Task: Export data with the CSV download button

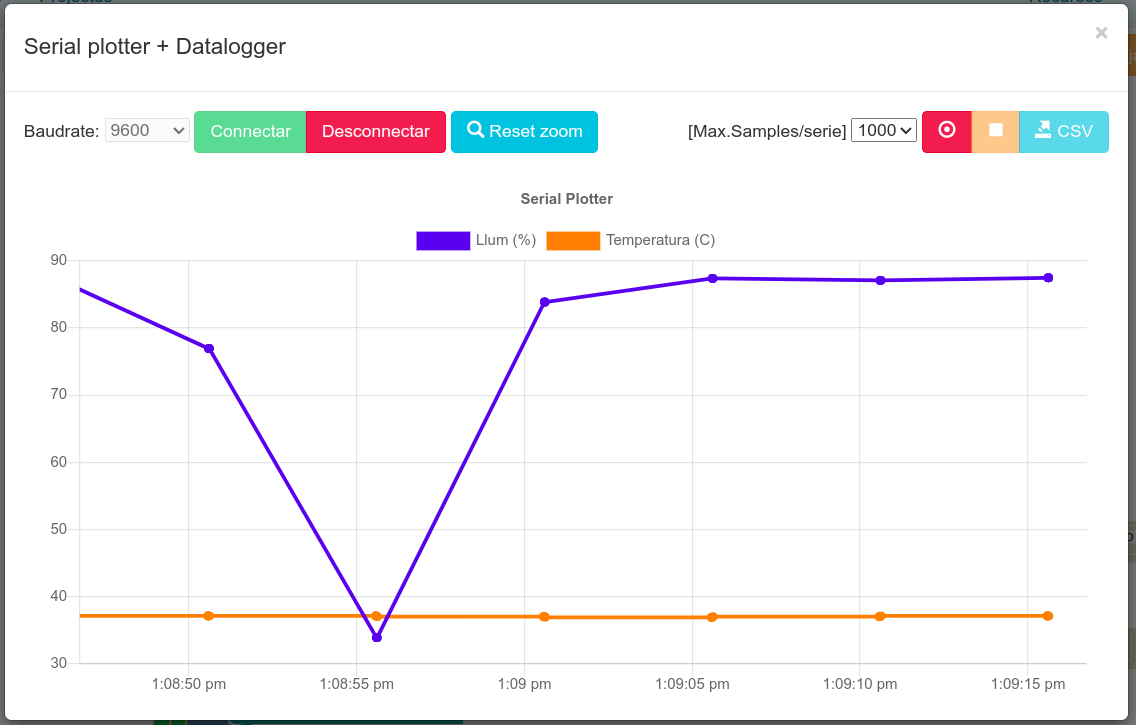Action: (1064, 131)
